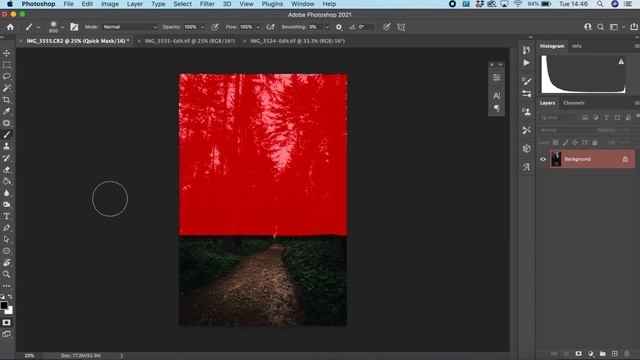
Task: Toggle Quick Mask mode button
Action: (7, 322)
